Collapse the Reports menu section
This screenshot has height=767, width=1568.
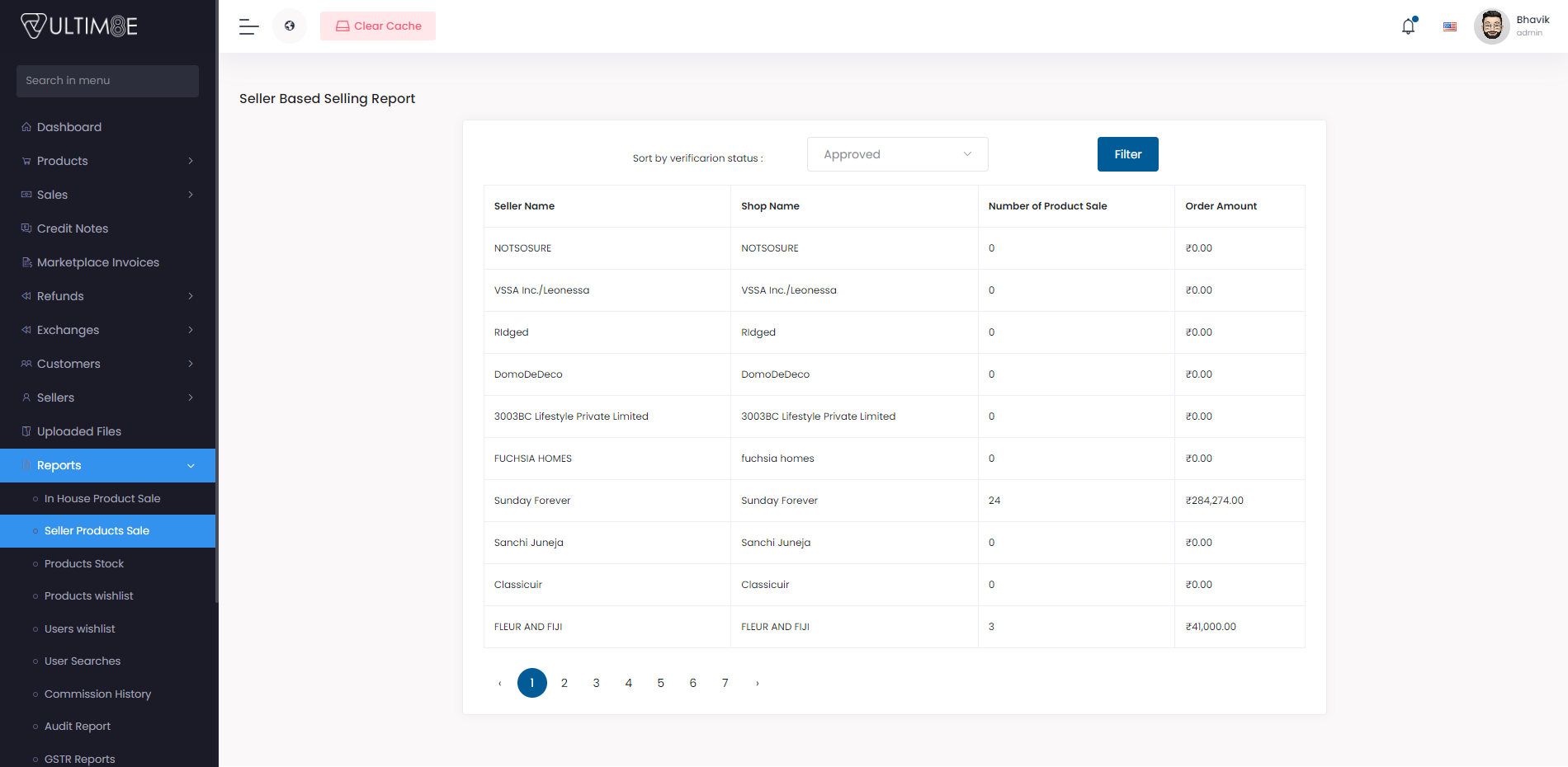pyautogui.click(x=107, y=465)
